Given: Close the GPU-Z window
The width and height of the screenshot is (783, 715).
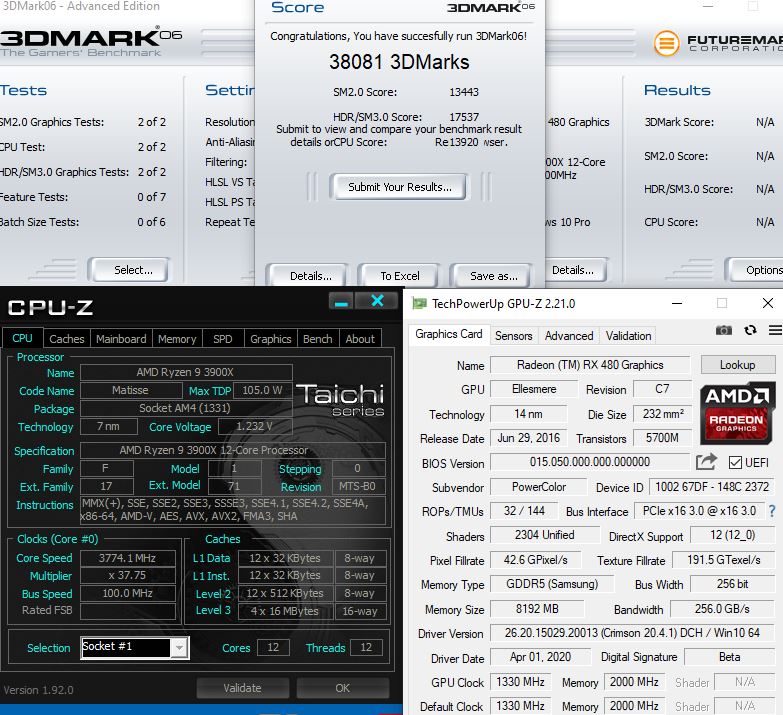Looking at the screenshot, I should (768, 303).
